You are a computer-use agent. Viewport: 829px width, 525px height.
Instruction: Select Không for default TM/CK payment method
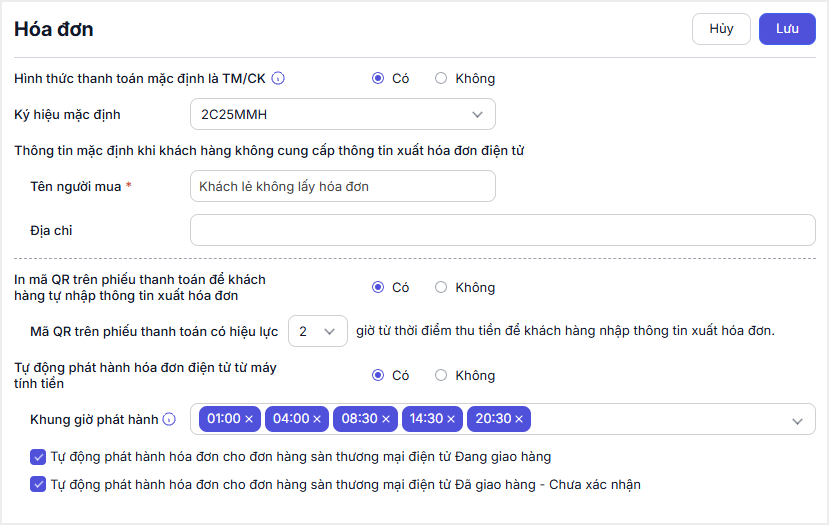coord(441,78)
